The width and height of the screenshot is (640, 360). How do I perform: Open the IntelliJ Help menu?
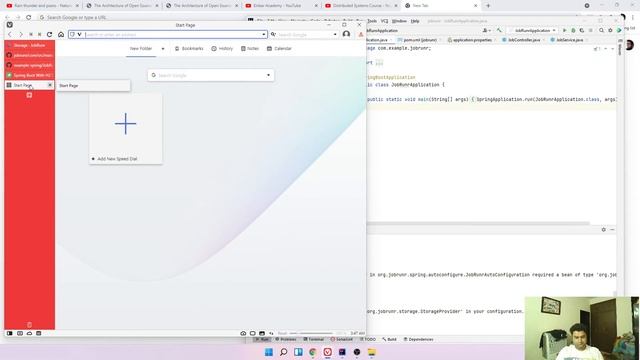coord(415,21)
